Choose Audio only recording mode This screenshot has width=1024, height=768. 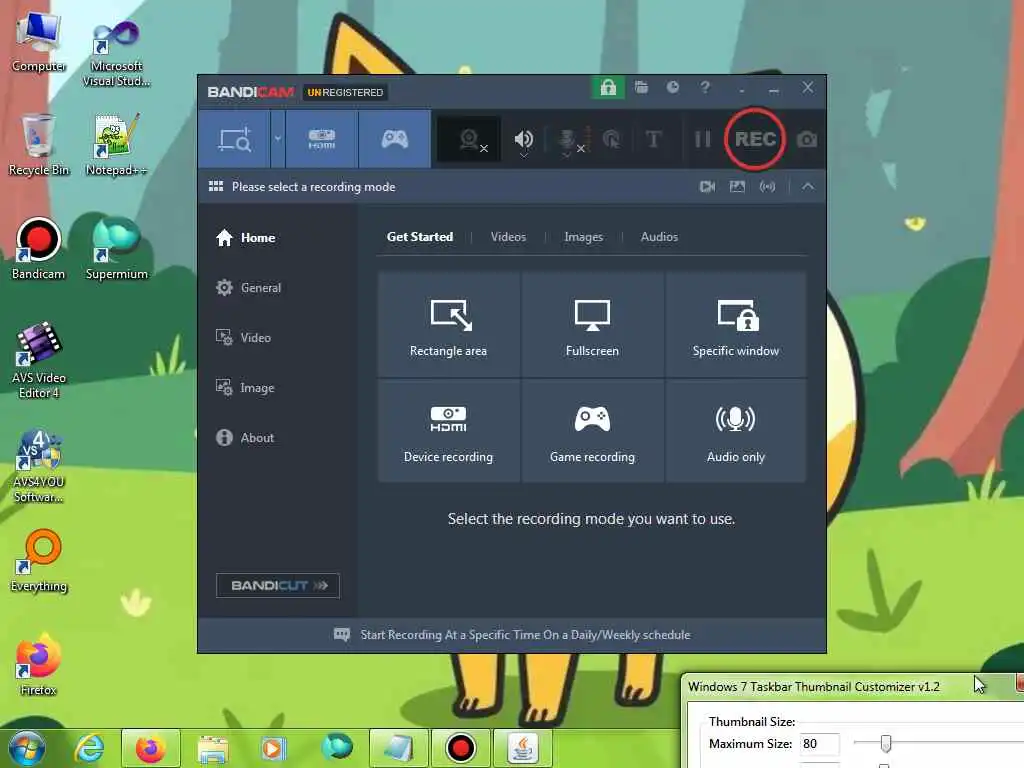[735, 431]
